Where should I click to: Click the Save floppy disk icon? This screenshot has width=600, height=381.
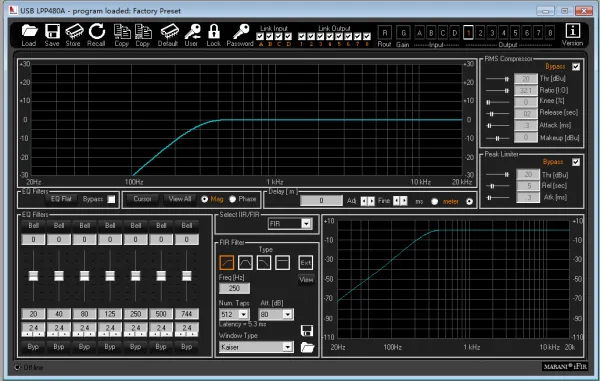click(52, 31)
